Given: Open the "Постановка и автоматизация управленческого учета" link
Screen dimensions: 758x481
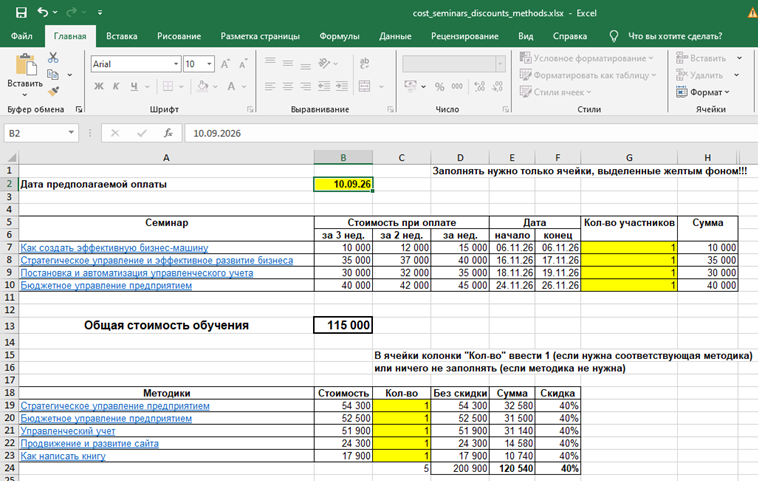Looking at the screenshot, I should click(x=136, y=273).
